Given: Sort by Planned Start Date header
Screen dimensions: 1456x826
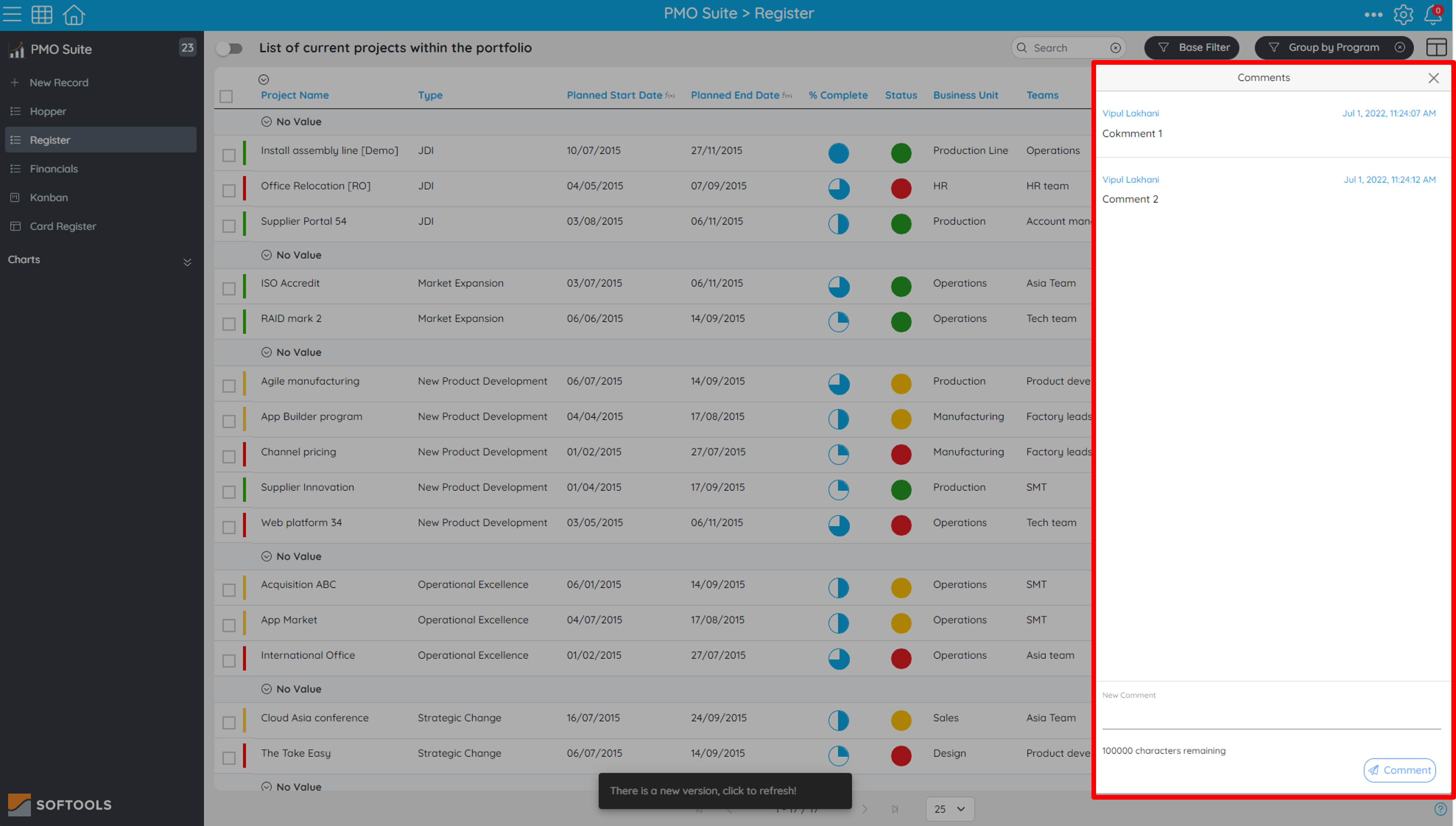Looking at the screenshot, I should click(615, 95).
